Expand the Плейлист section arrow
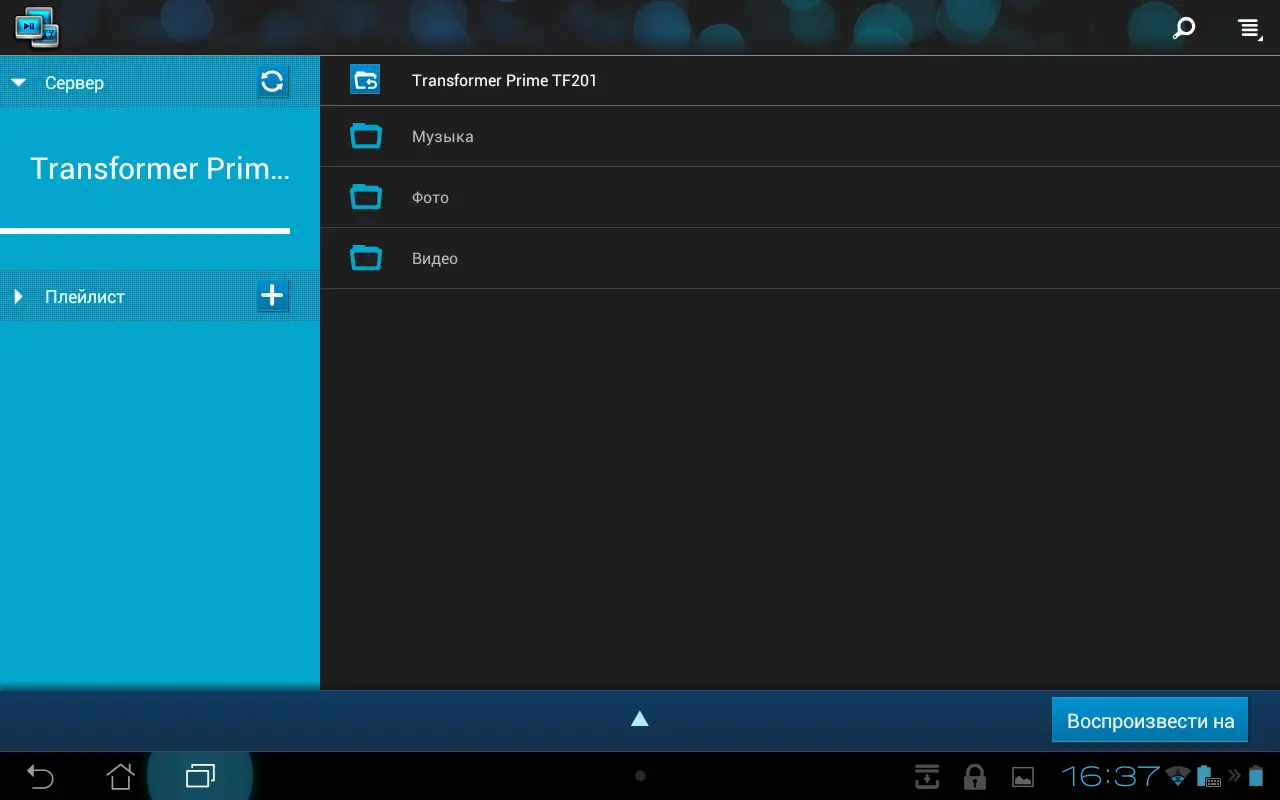This screenshot has width=1280, height=800. pyautogui.click(x=18, y=297)
